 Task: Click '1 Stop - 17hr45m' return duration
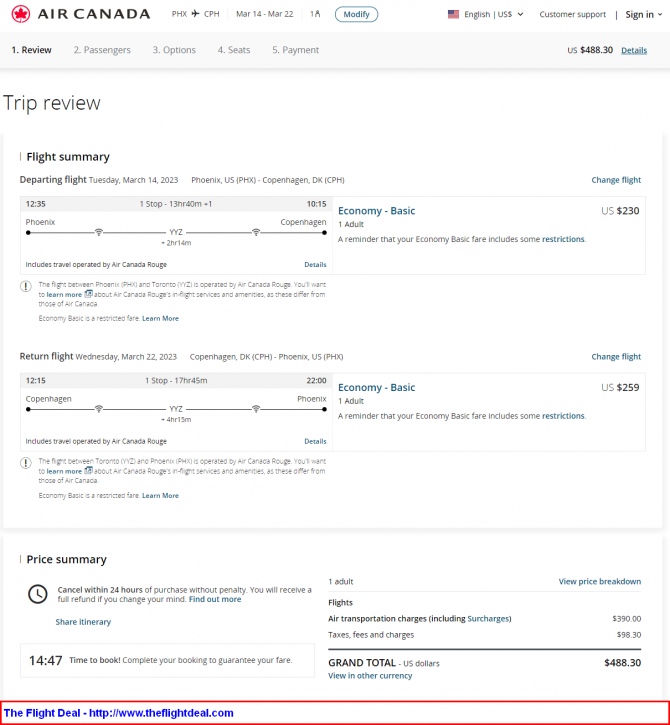pyautogui.click(x=176, y=381)
